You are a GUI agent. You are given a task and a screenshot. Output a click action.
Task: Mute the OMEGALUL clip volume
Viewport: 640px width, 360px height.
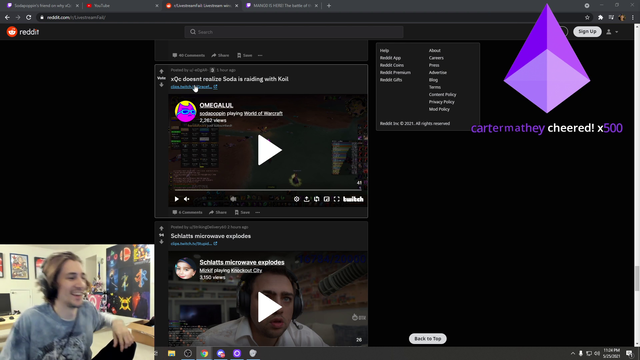(187, 199)
